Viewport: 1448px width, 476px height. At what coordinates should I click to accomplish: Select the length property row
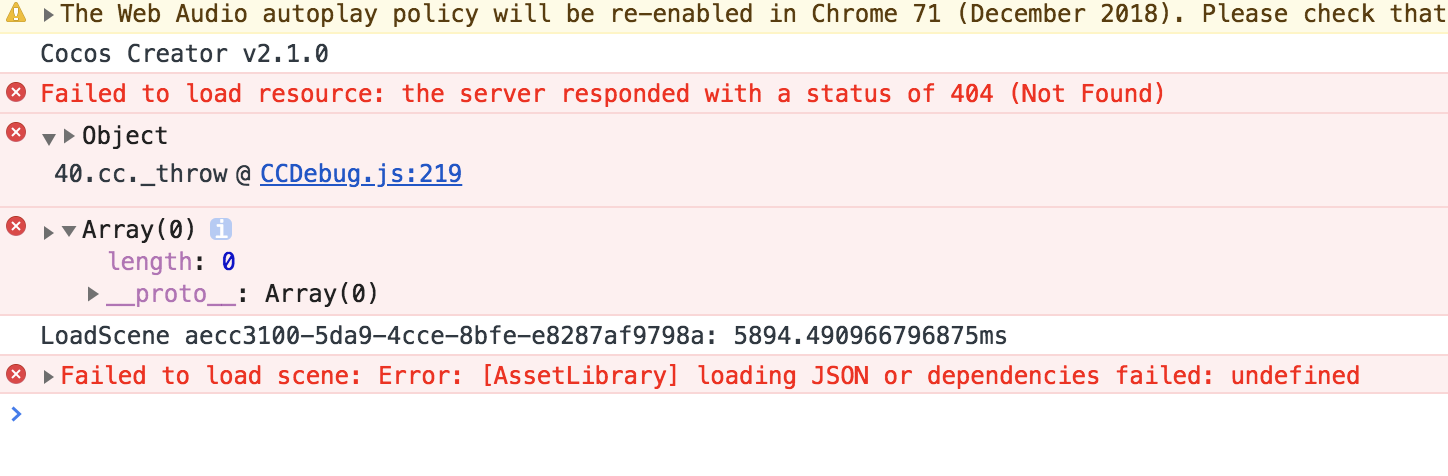coord(150,261)
